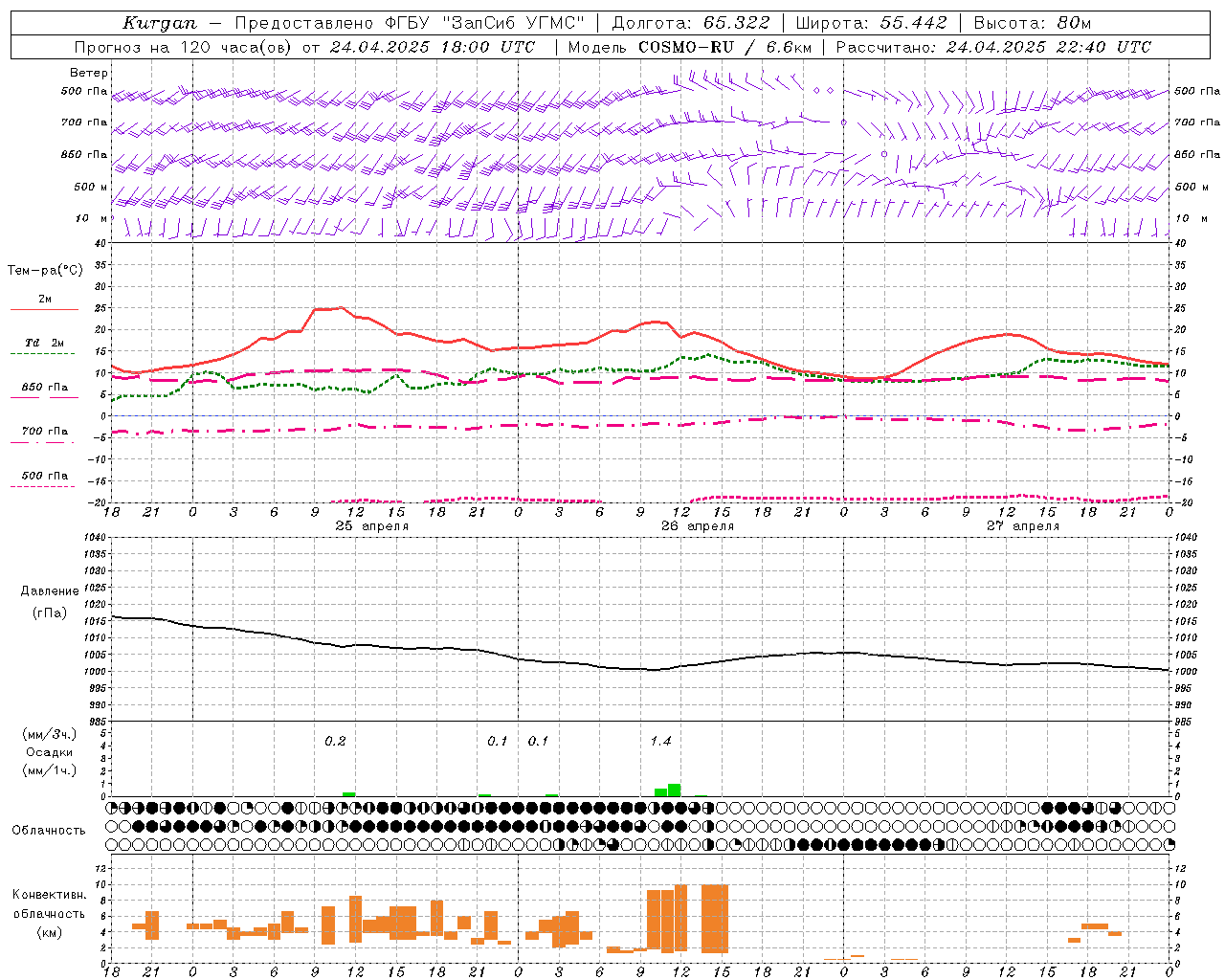
Task: Click the "Ветер" wind panel label
Action: [x=89, y=73]
